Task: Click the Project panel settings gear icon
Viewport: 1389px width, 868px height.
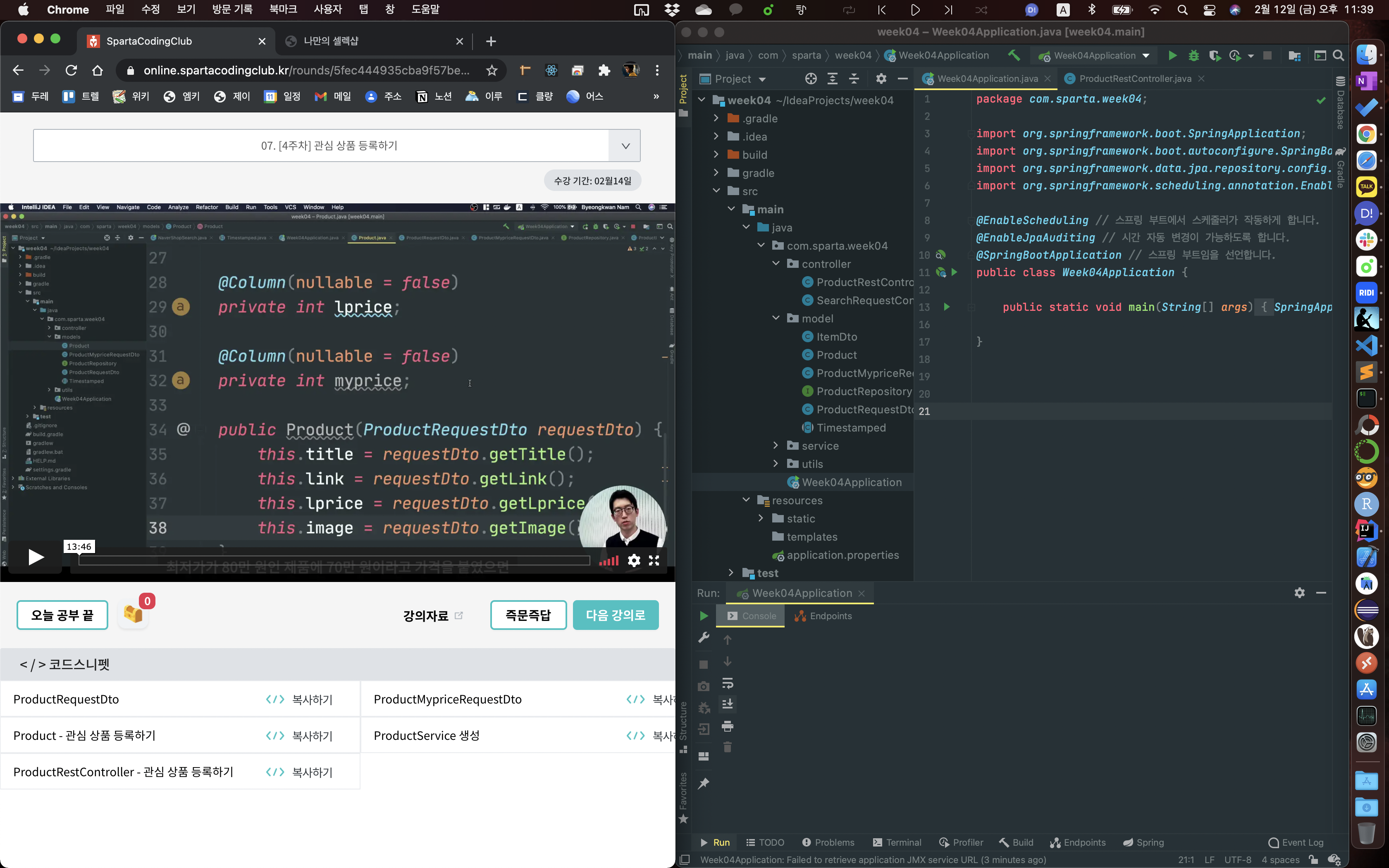Action: tap(881, 79)
